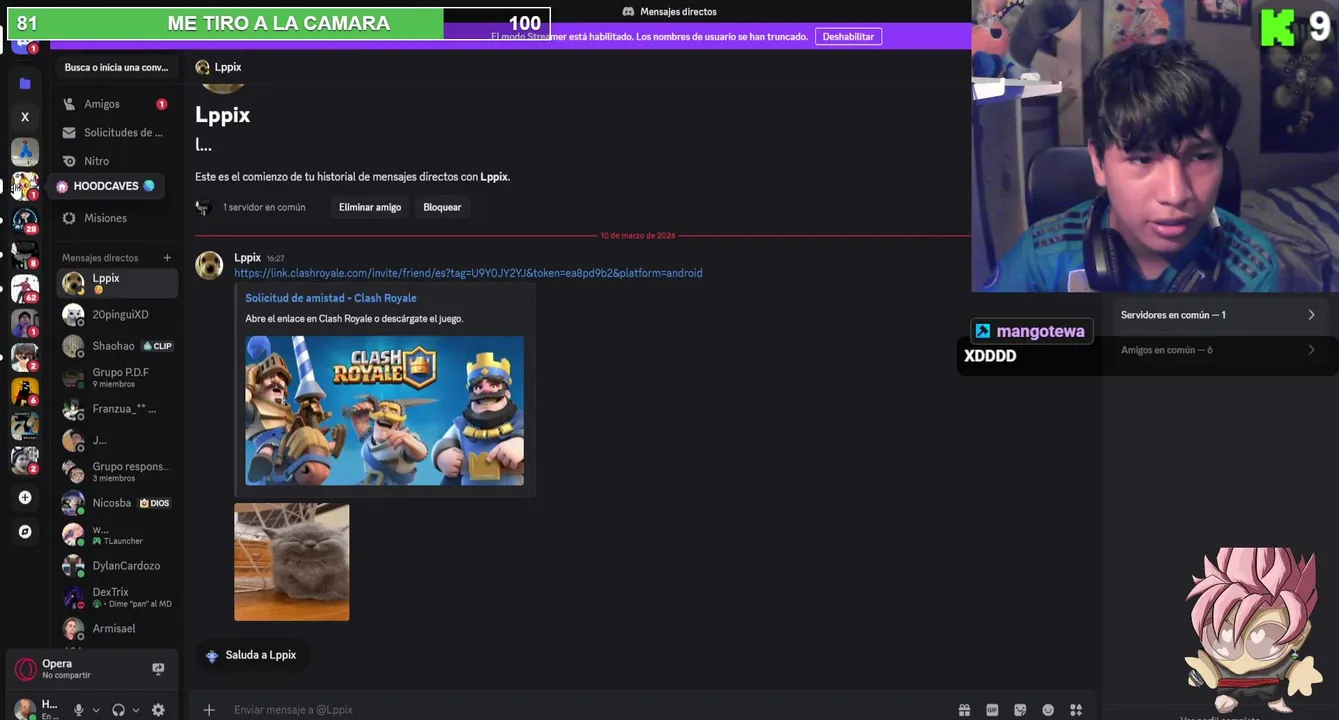
Task: Click the Add a Server plus icon
Action: (25, 497)
